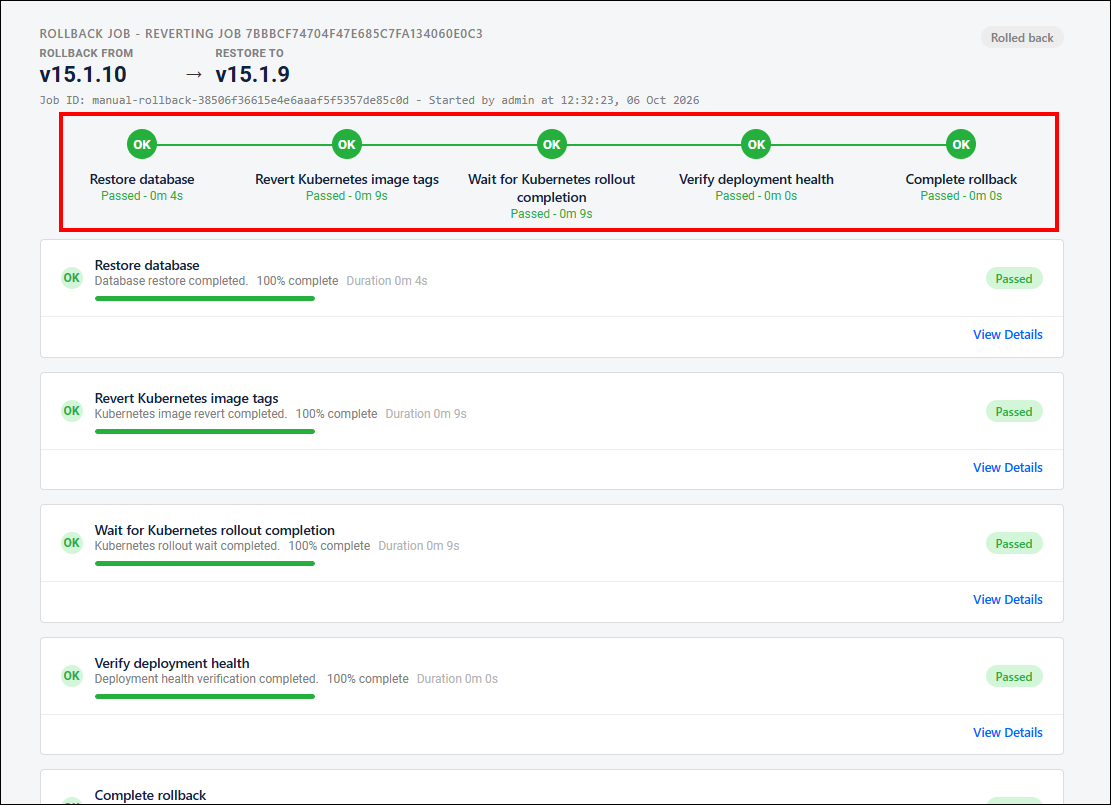Click the progress bar under Kubernetes image revert completed

[x=205, y=432]
